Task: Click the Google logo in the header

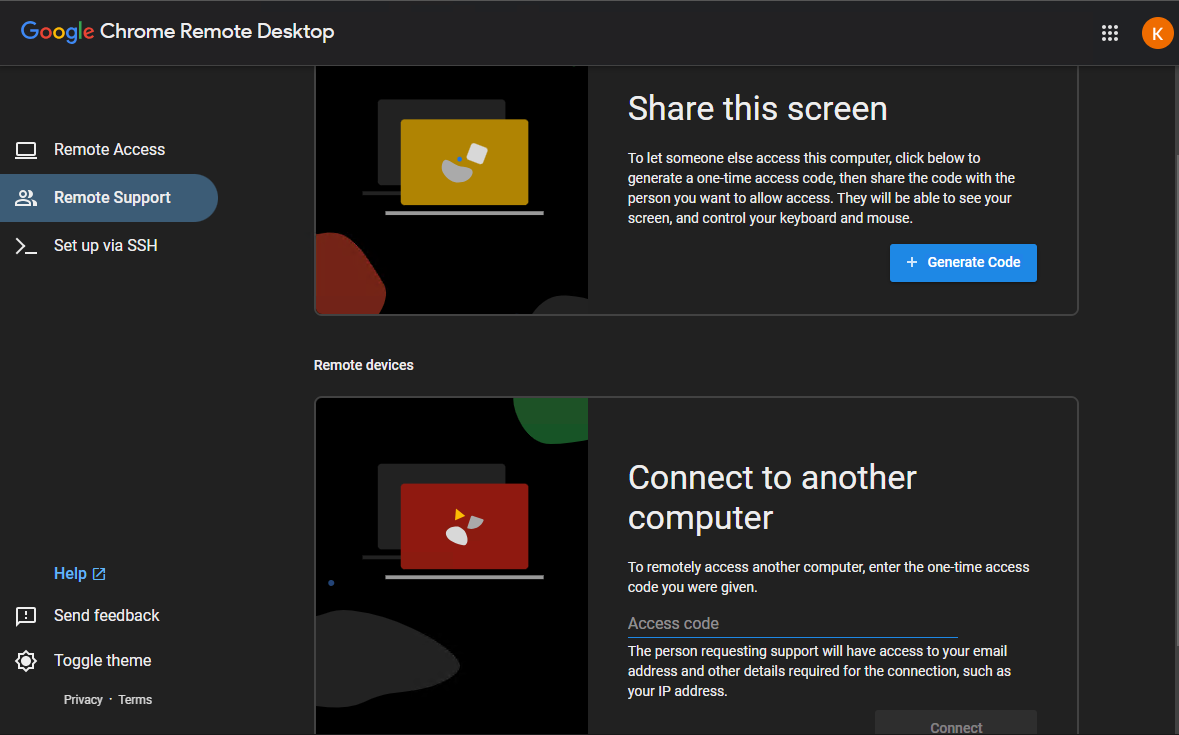Action: click(57, 31)
